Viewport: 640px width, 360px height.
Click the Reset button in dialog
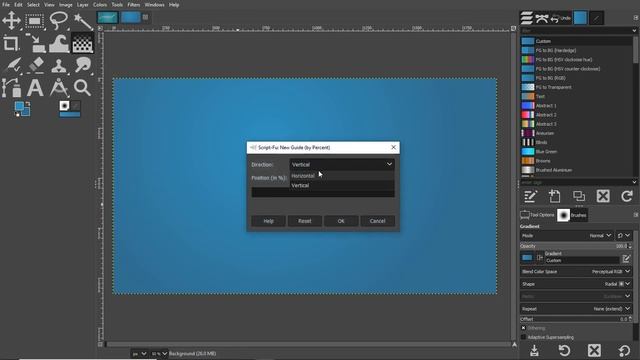pos(304,221)
